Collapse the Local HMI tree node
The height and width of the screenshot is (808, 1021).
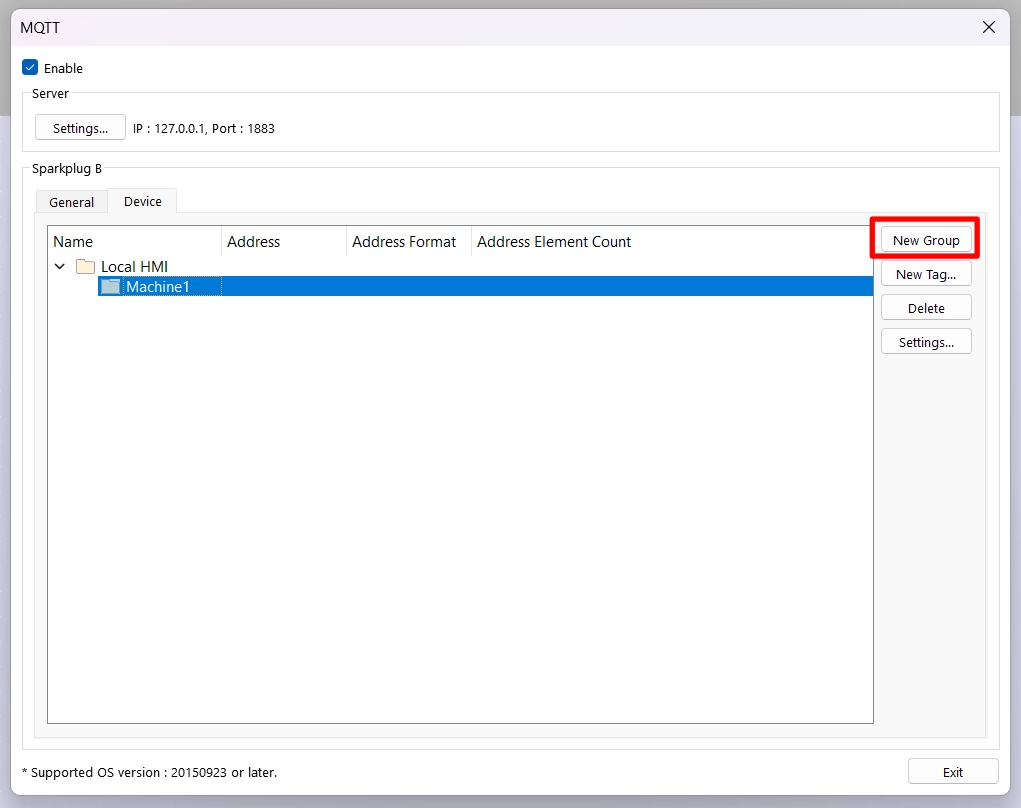coord(59,266)
